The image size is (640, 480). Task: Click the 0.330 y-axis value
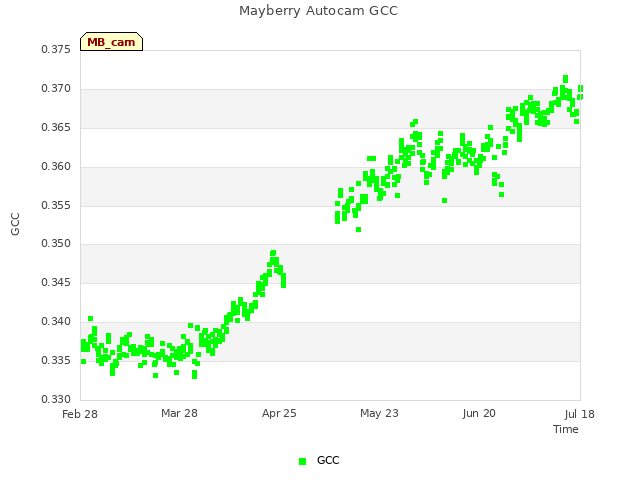(56, 399)
